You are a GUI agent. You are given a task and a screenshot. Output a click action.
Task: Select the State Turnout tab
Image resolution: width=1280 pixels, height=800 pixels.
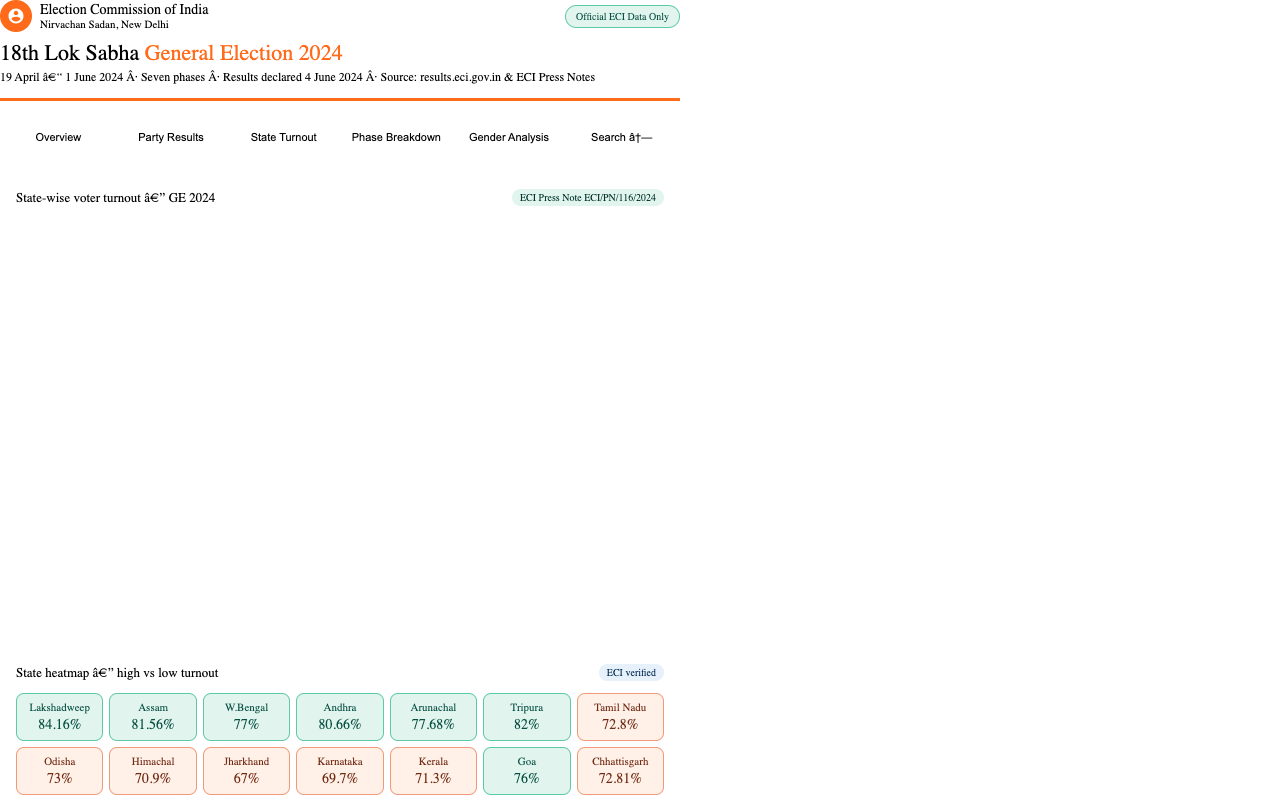[x=284, y=137]
